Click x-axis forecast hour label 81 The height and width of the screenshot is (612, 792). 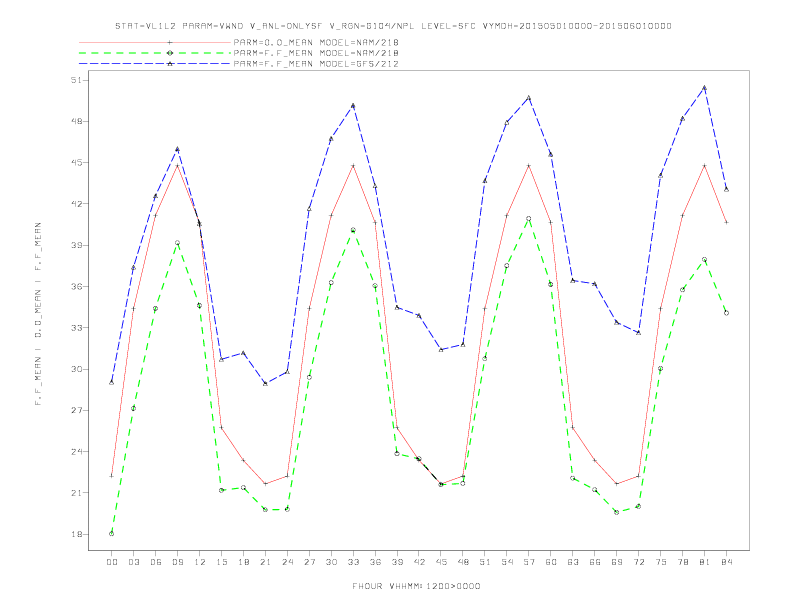coord(705,562)
